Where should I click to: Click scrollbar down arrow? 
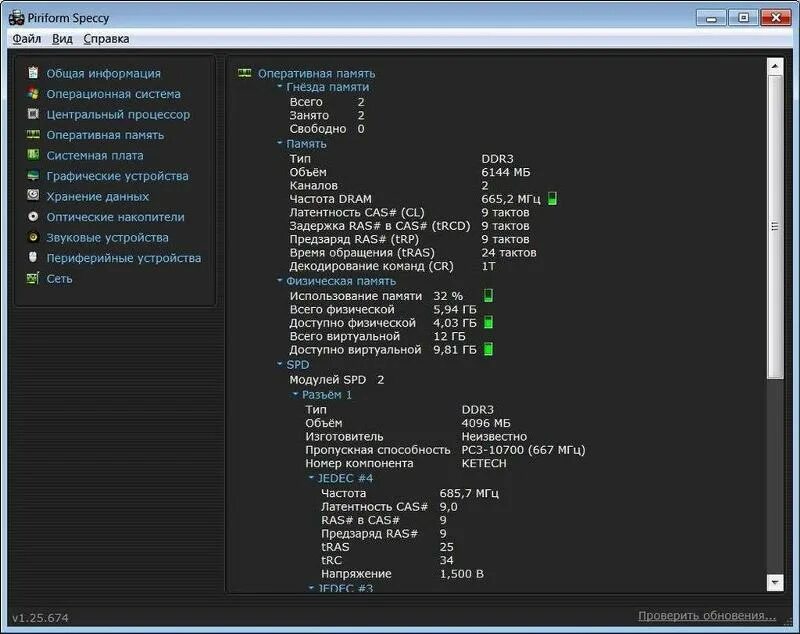coord(774,582)
